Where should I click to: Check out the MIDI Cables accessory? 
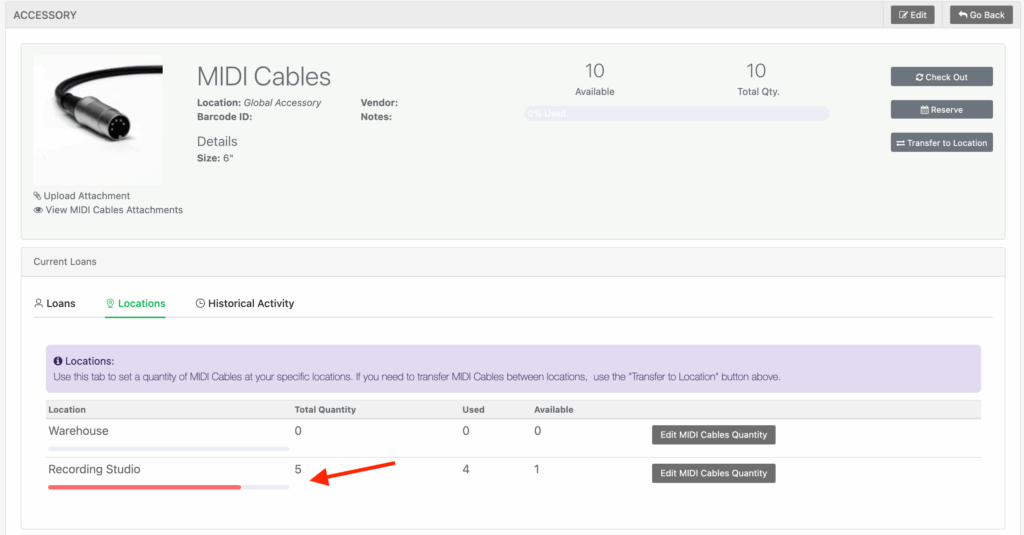coord(941,77)
